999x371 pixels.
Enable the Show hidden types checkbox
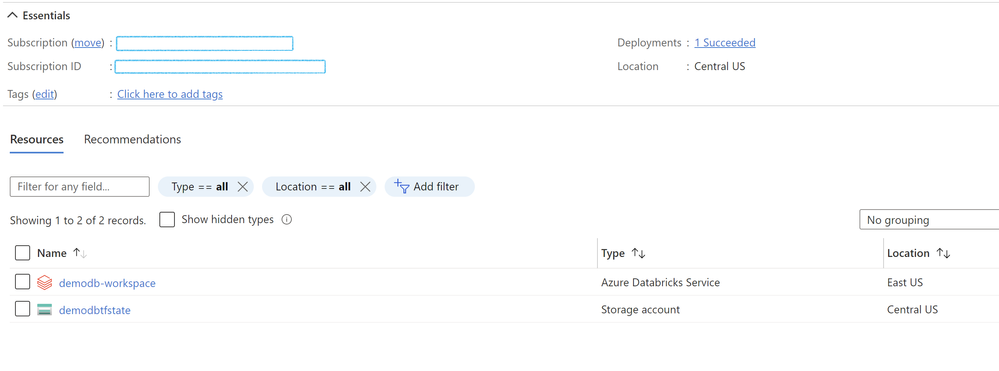167,219
